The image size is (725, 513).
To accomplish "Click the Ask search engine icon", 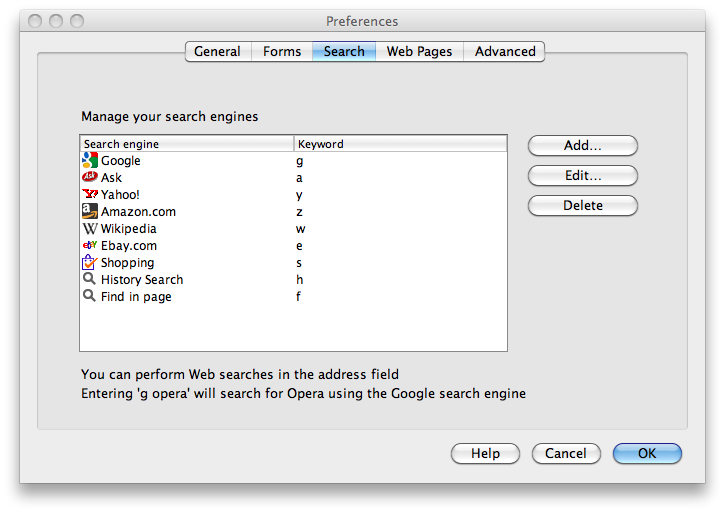I will [90, 177].
